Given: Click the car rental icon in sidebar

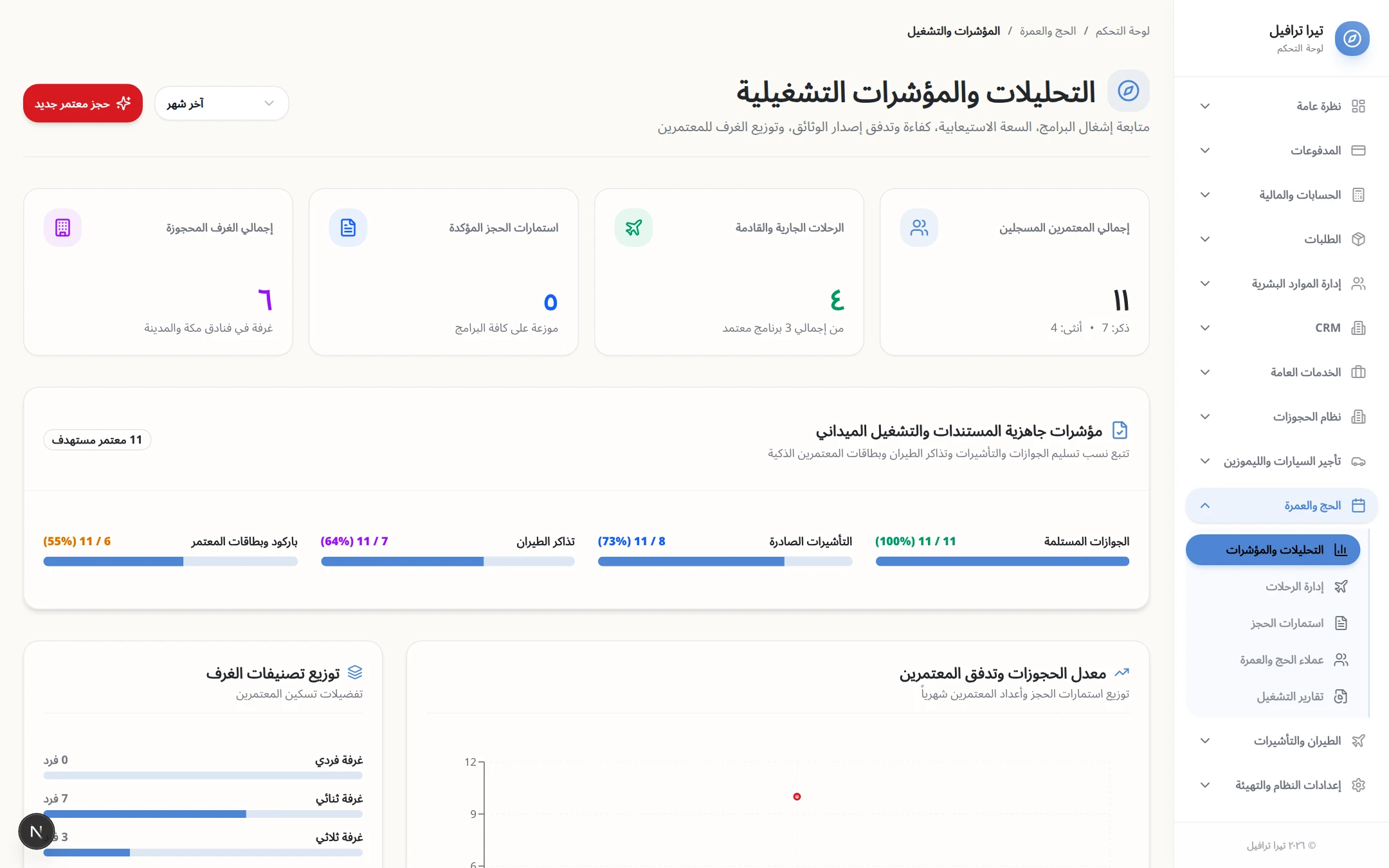Looking at the screenshot, I should point(1358,461).
